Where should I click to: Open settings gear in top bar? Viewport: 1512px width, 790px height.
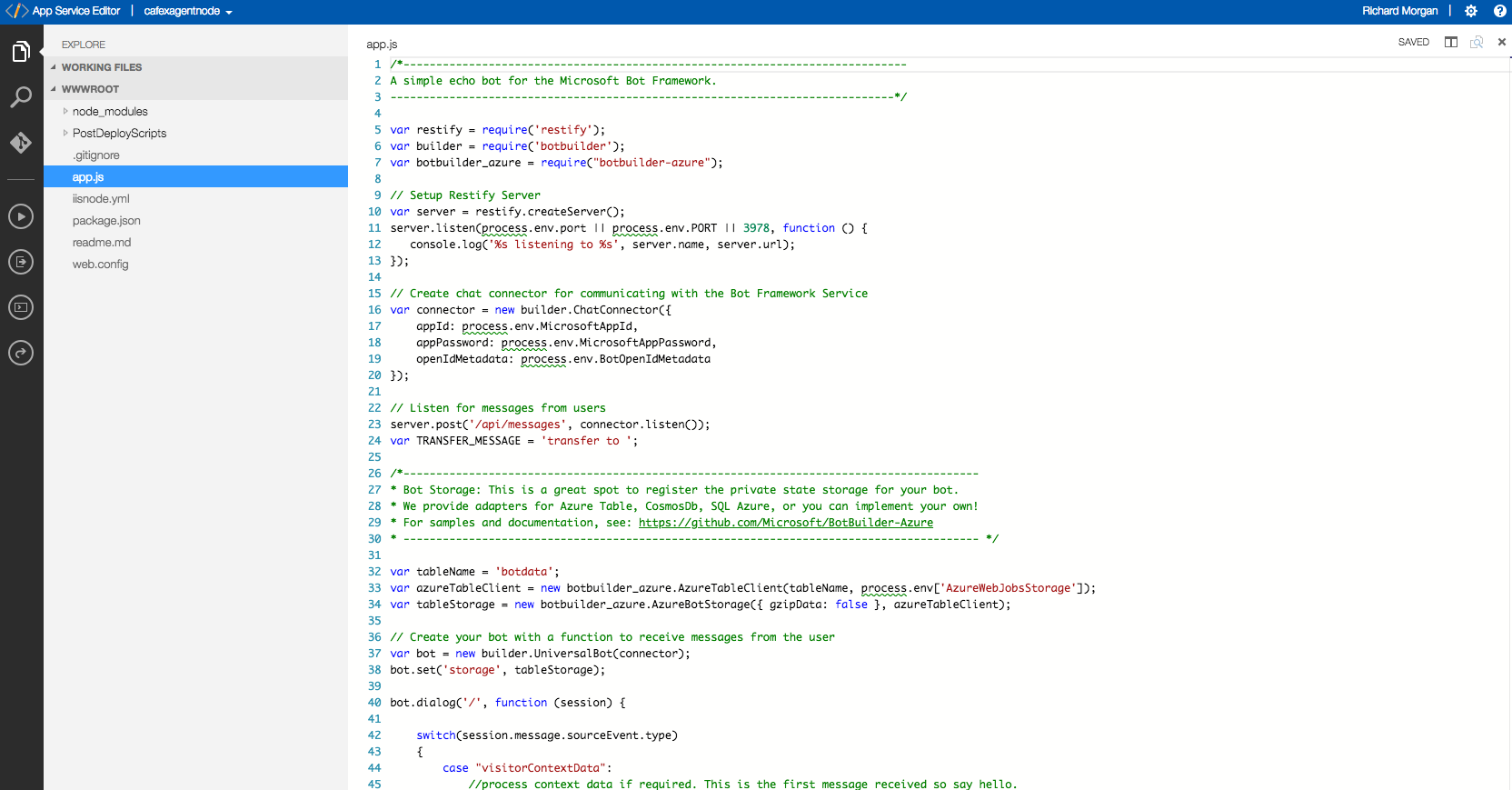[x=1471, y=11]
